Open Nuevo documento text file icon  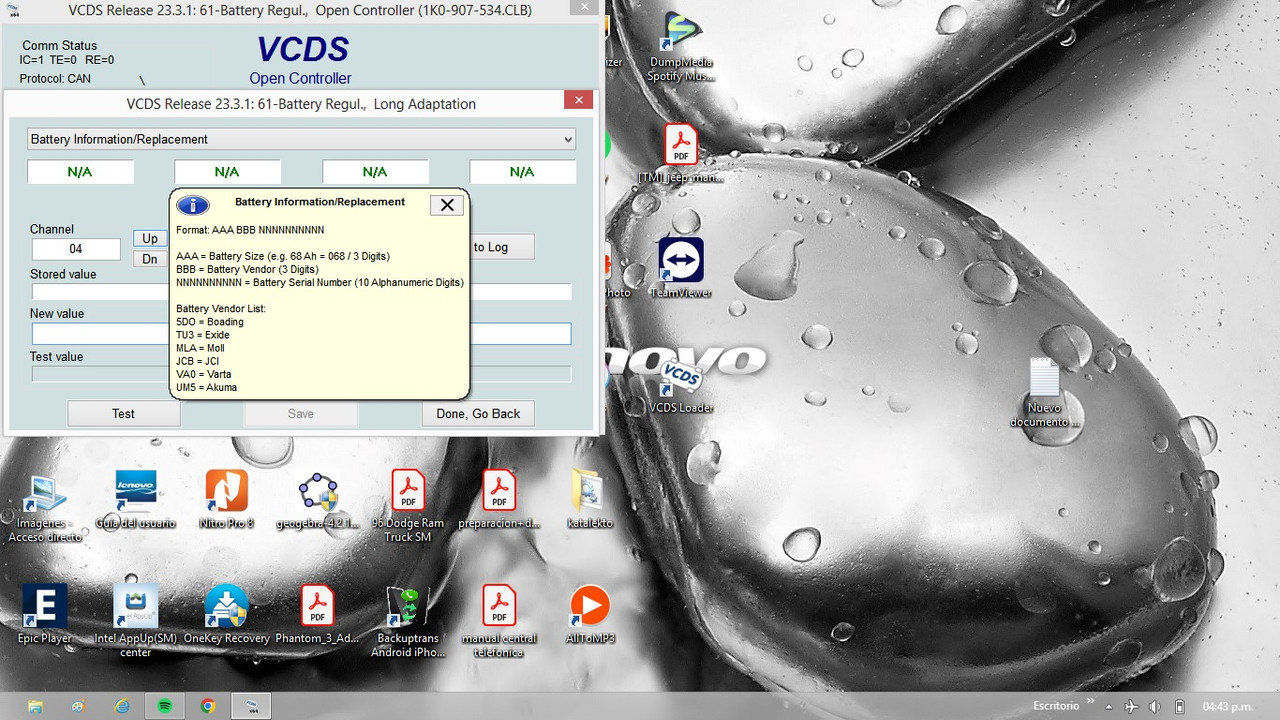tap(1044, 393)
